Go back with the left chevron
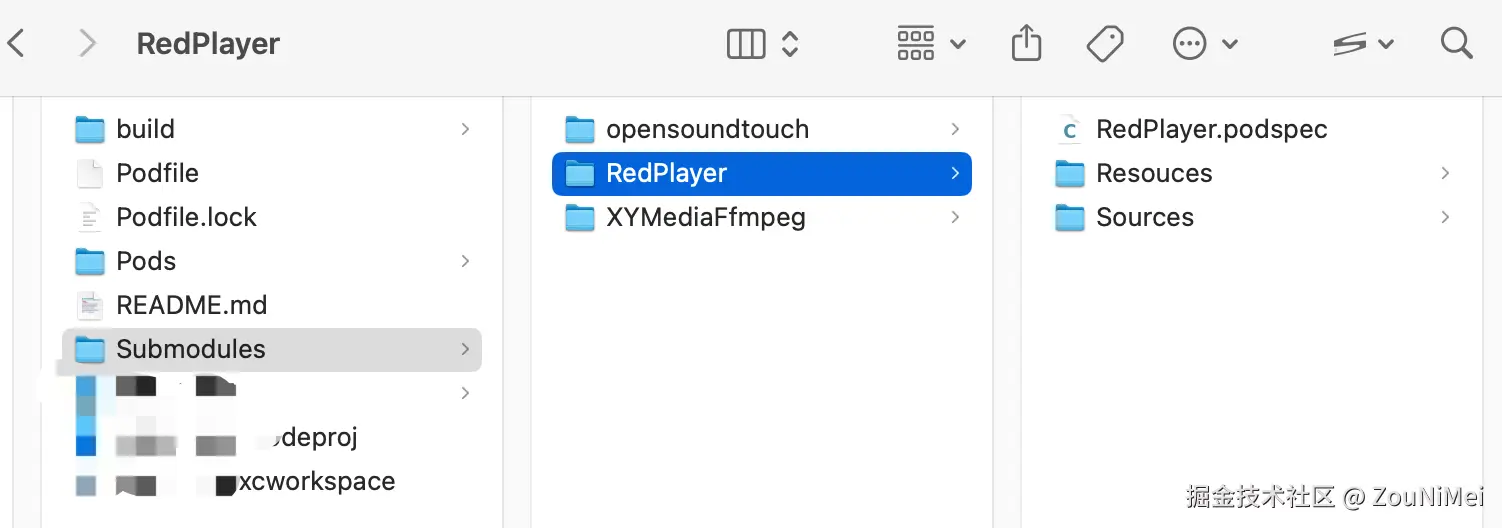 (16, 43)
